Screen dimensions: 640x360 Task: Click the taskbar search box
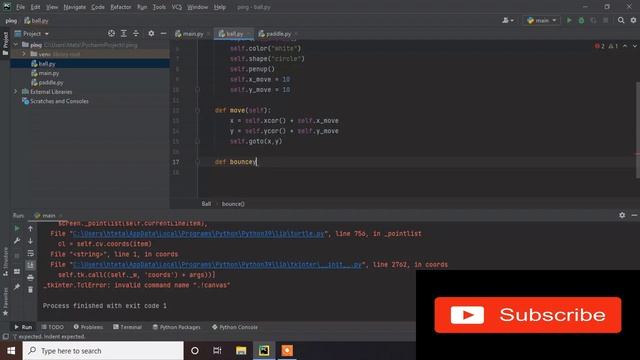click(103, 351)
